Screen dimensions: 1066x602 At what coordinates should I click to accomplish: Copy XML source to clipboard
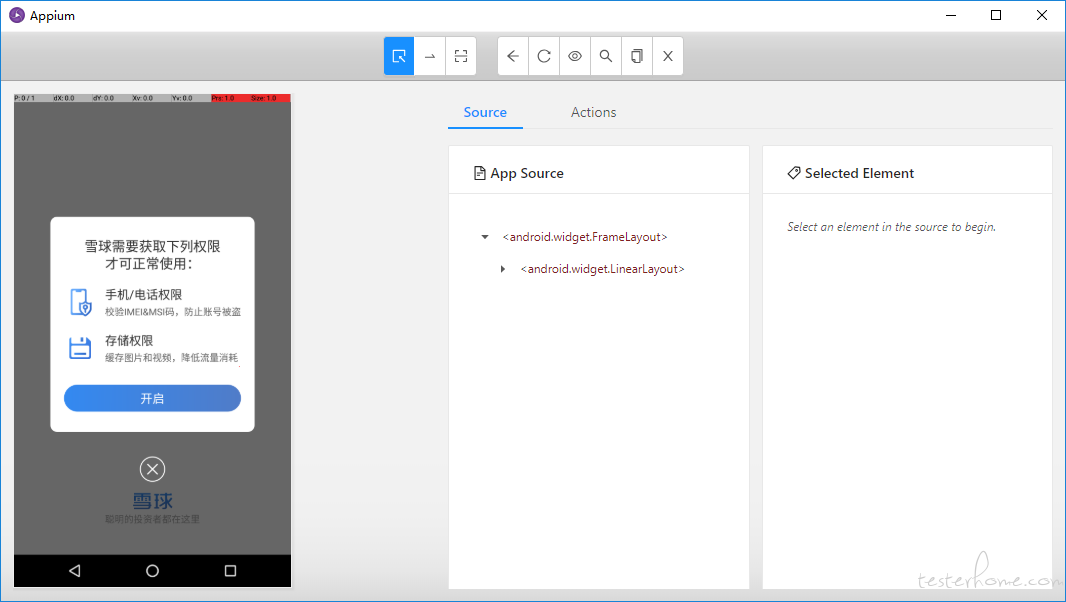[x=637, y=56]
